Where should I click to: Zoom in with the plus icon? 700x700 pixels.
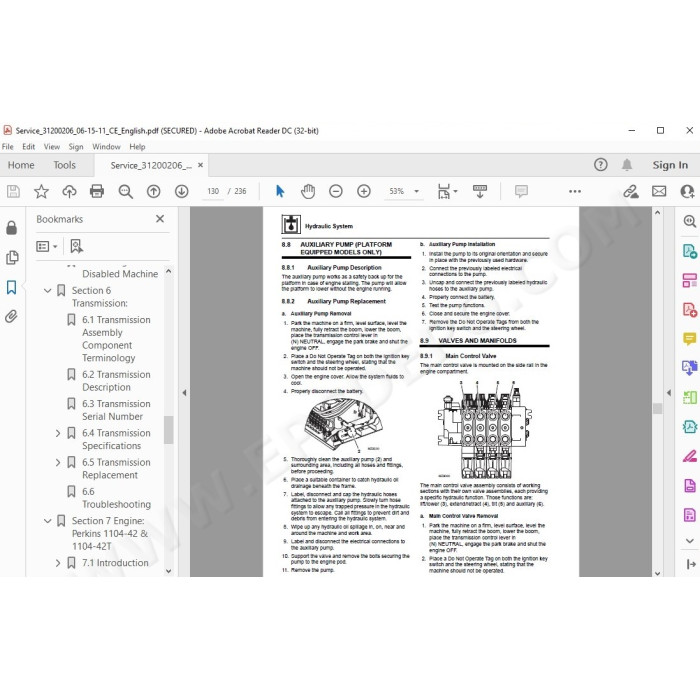[364, 192]
